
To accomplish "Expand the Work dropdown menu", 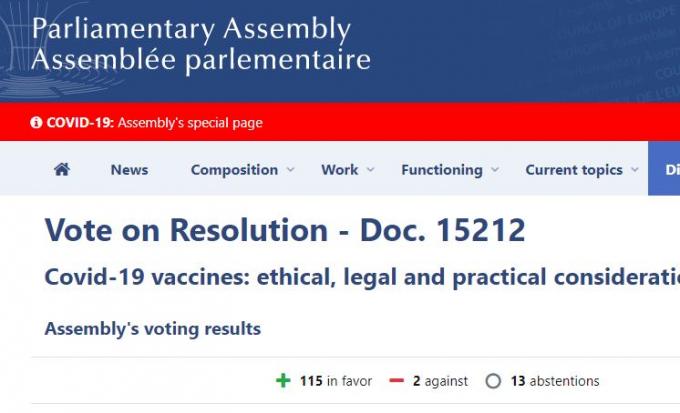I will [x=348, y=170].
